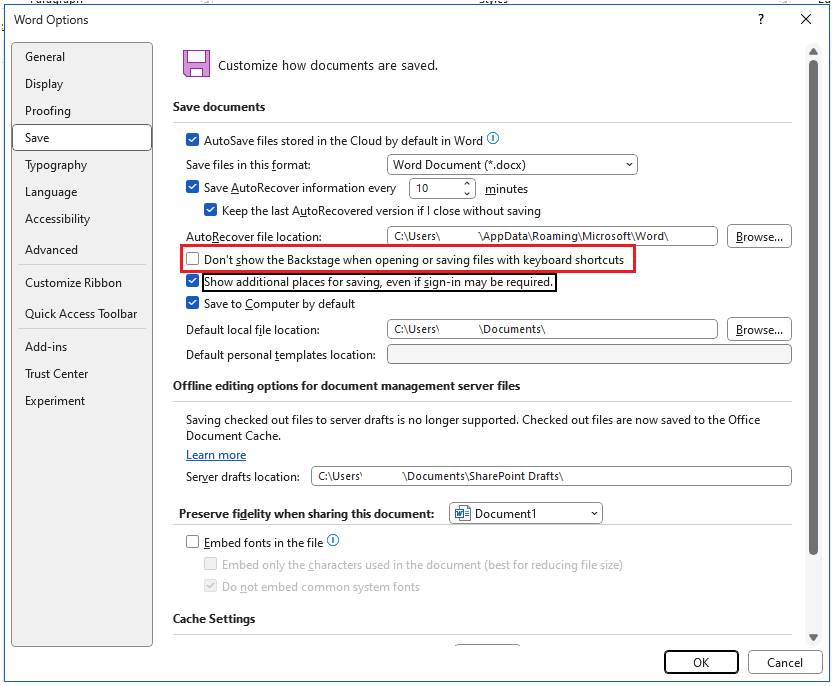Click the info icon next to Embed fonts
833x686 pixels.
tap(333, 540)
